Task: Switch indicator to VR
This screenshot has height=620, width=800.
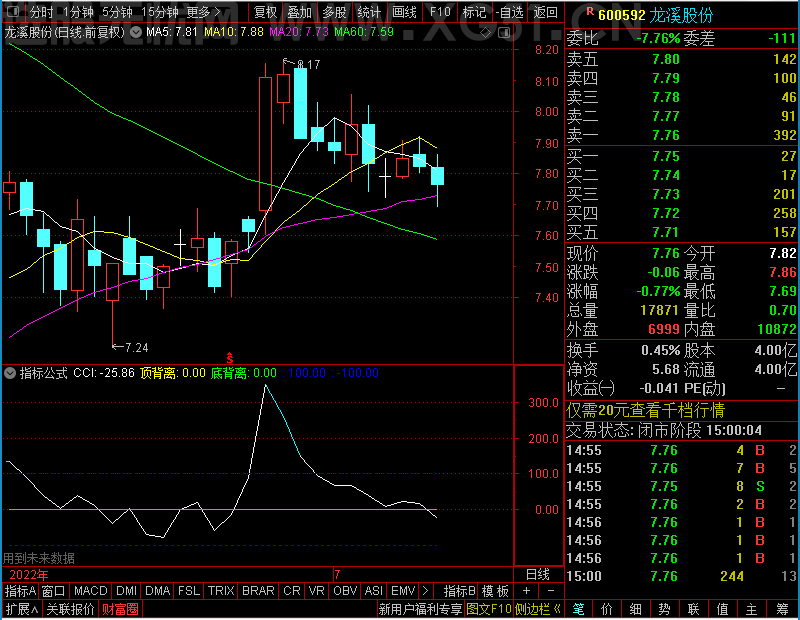Action: [316, 591]
